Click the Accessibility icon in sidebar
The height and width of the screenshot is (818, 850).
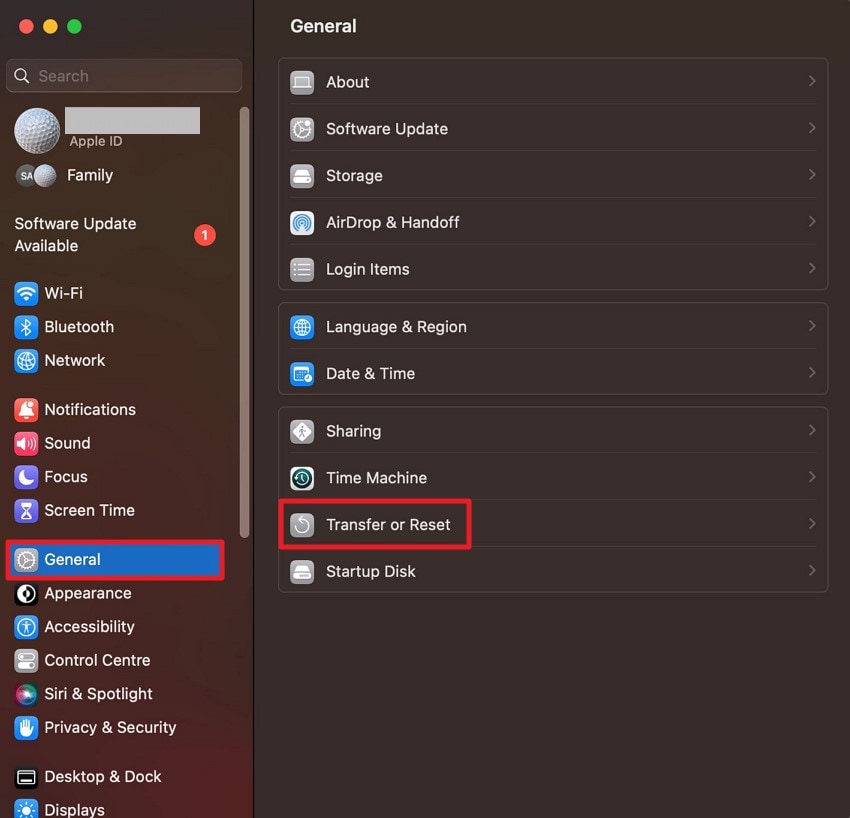[26, 627]
